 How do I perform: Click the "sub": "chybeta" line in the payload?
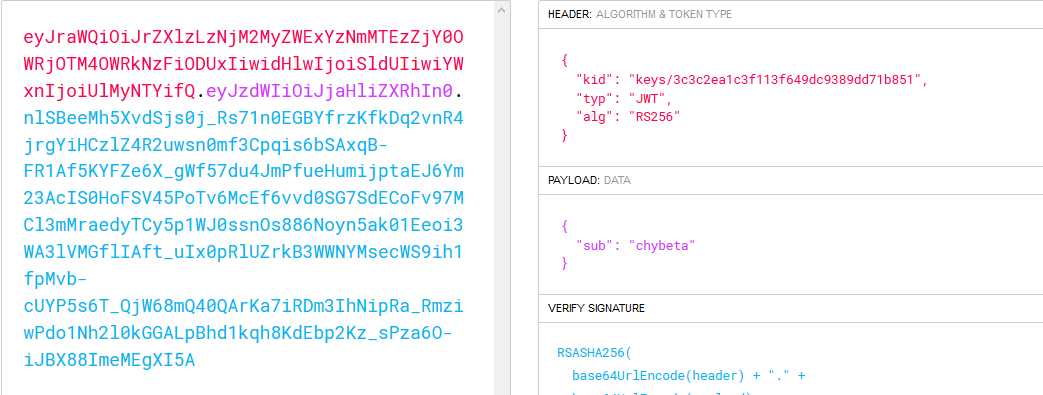(x=635, y=245)
